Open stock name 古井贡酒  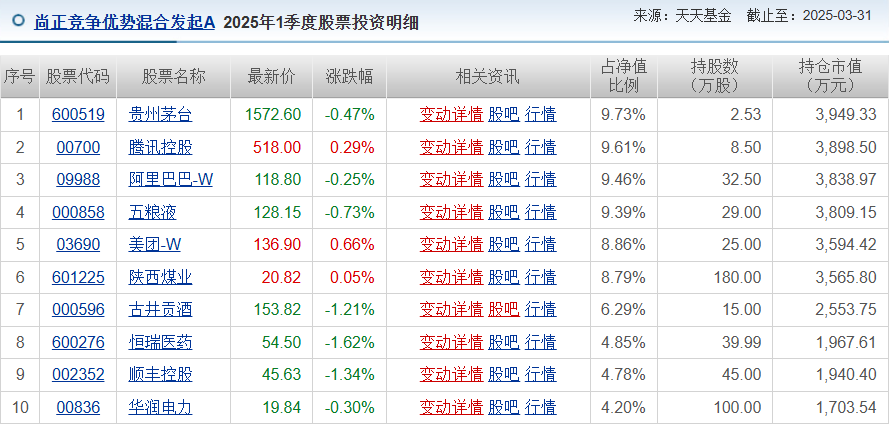[x=161, y=309]
